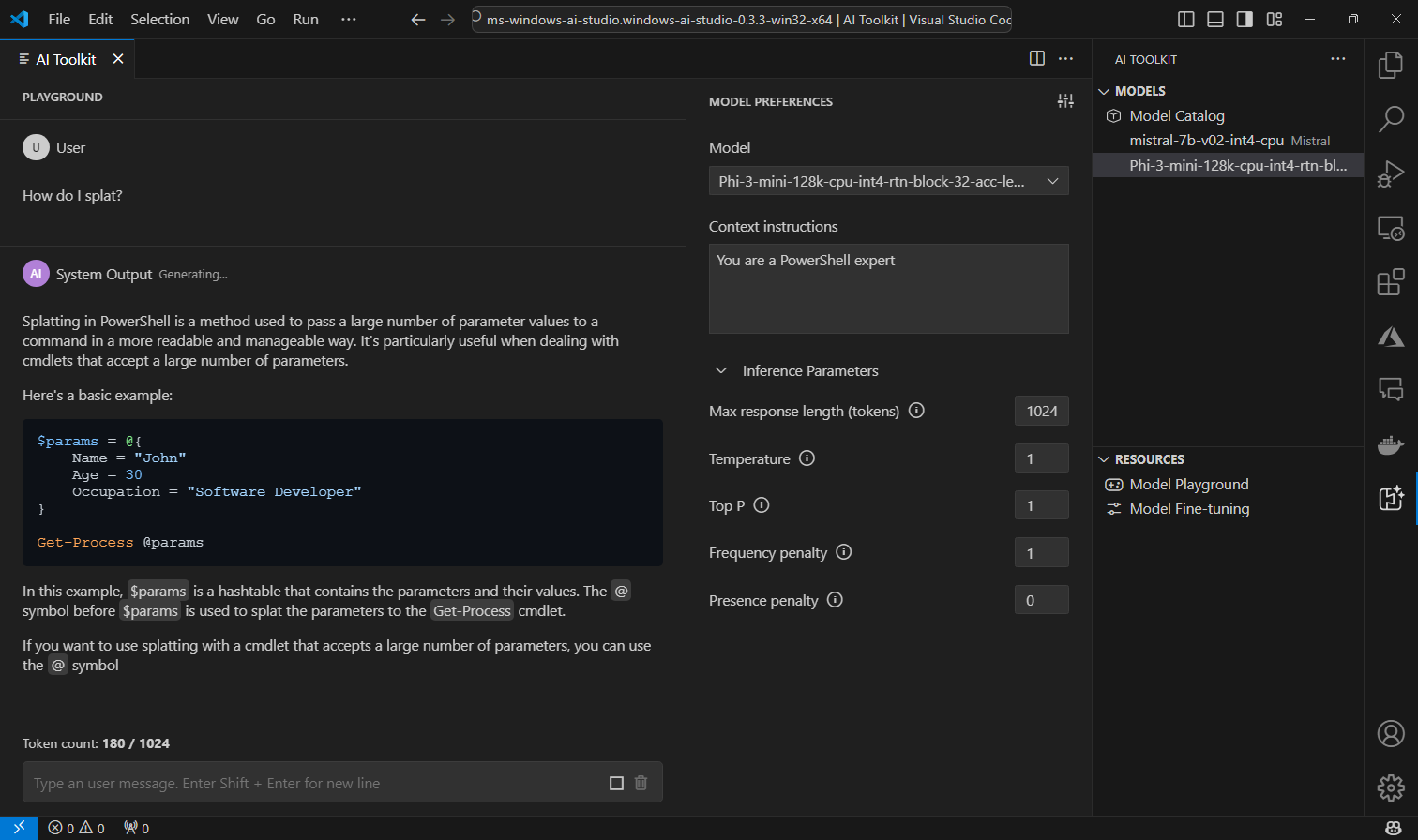Screen dimensions: 1418x840
Task: Open the Explorer view in activity bar
Action: coord(1391,65)
